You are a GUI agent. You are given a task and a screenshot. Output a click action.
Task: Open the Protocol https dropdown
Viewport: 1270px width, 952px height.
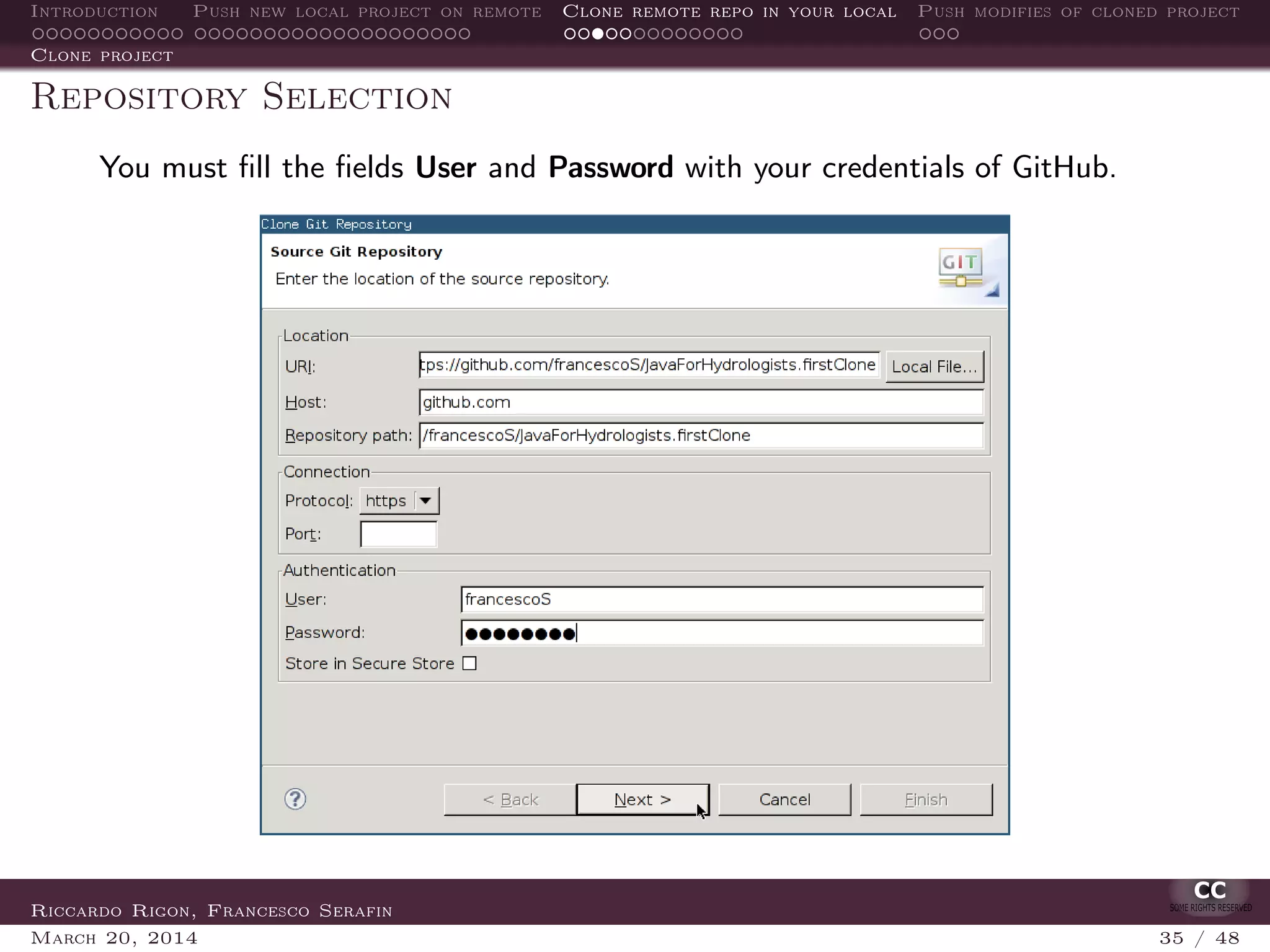click(x=399, y=501)
